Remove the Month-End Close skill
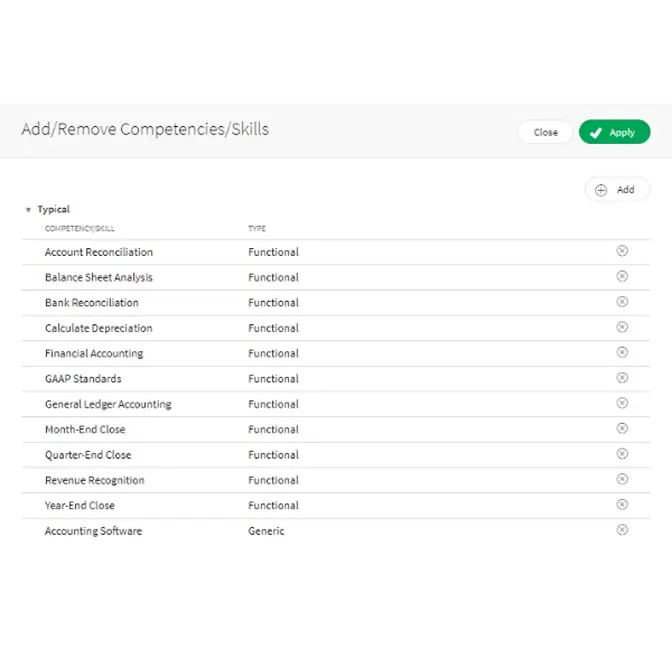Viewport: 672px width, 672px height. click(622, 428)
